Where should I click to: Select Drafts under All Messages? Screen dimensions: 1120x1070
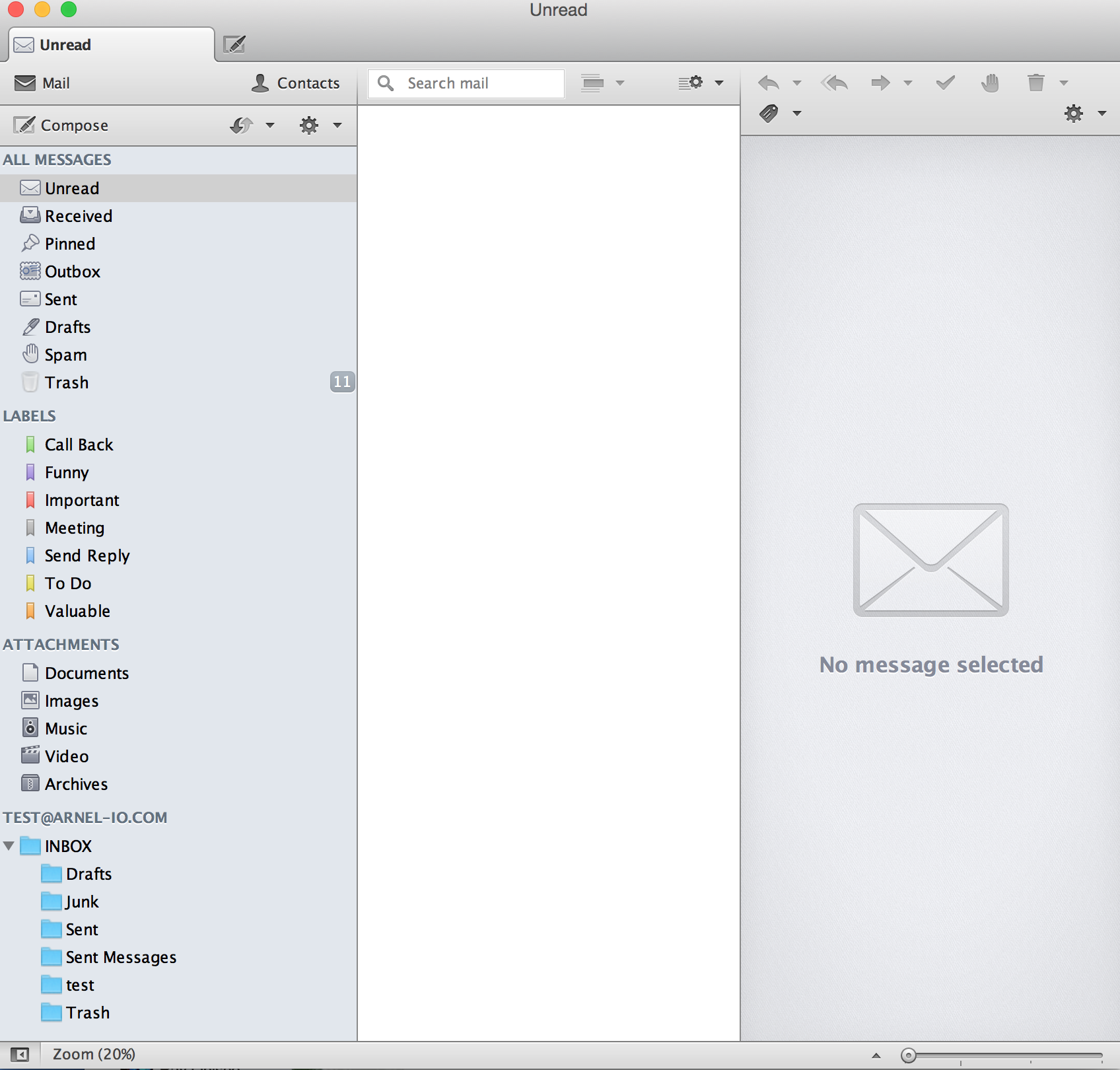pos(178,327)
